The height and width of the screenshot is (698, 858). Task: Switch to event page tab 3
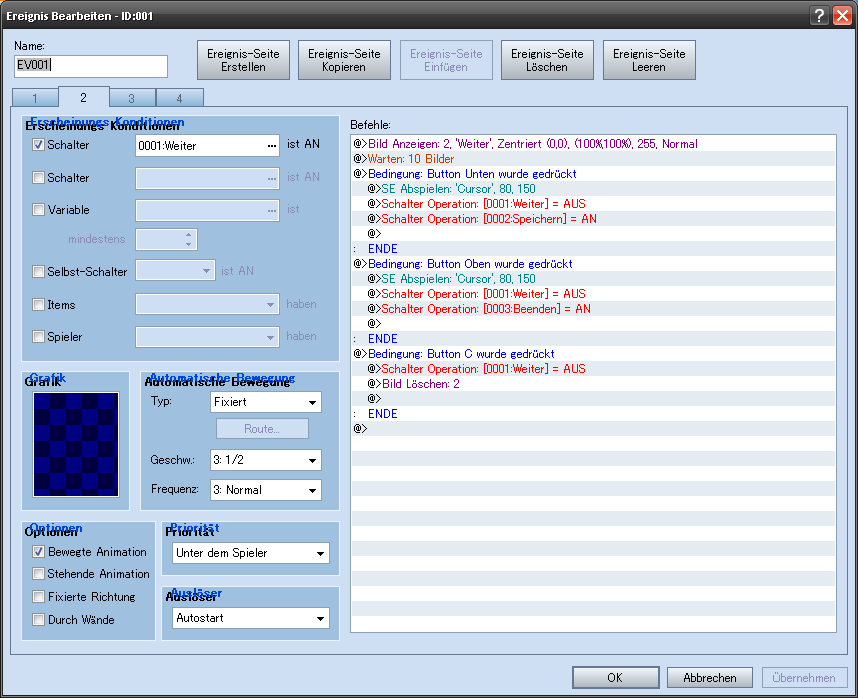click(132, 98)
